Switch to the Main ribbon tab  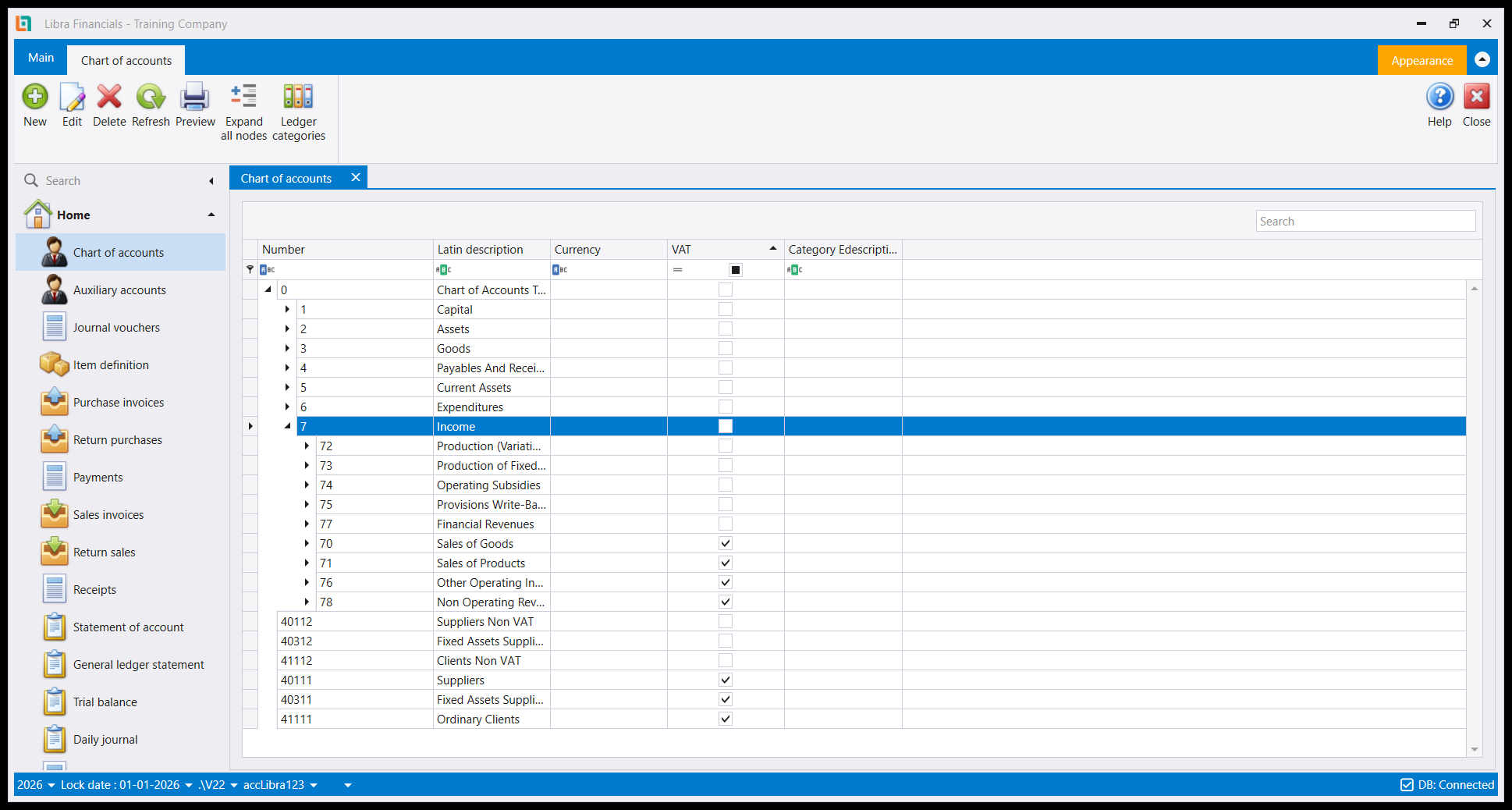tap(41, 58)
